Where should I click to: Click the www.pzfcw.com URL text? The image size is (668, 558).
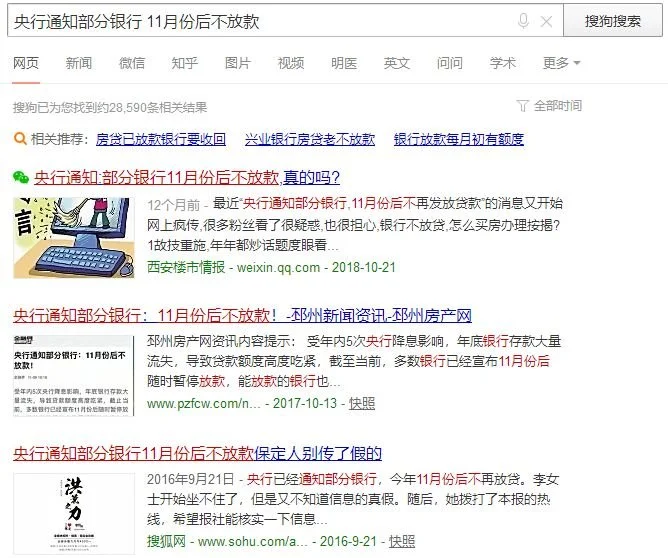click(x=204, y=403)
